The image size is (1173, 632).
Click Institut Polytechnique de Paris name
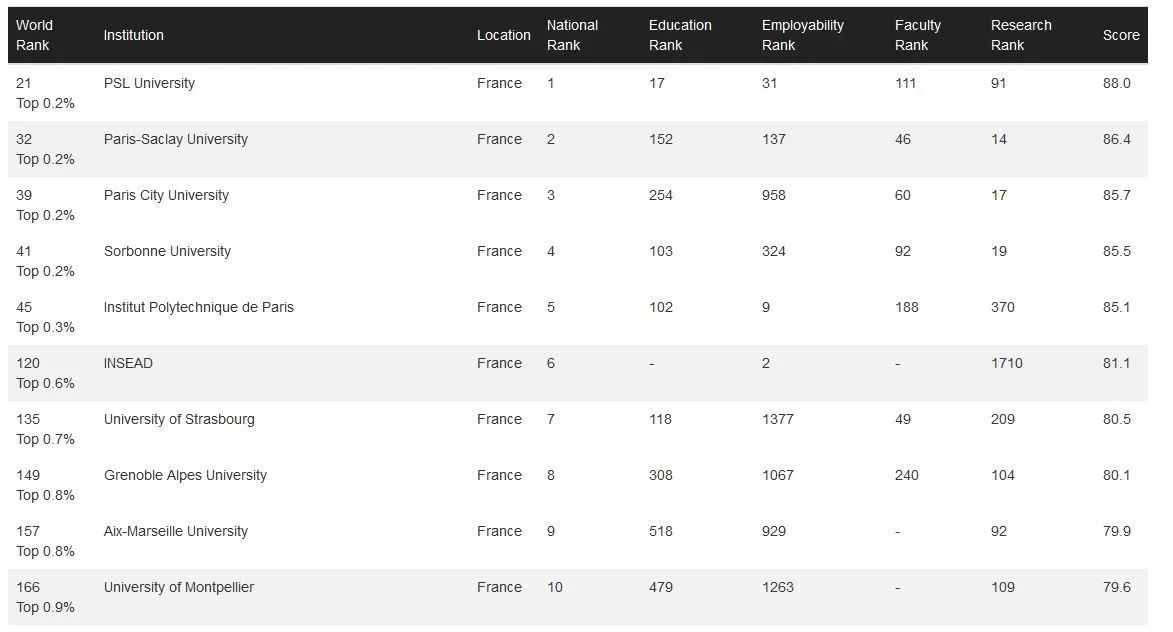[198, 307]
